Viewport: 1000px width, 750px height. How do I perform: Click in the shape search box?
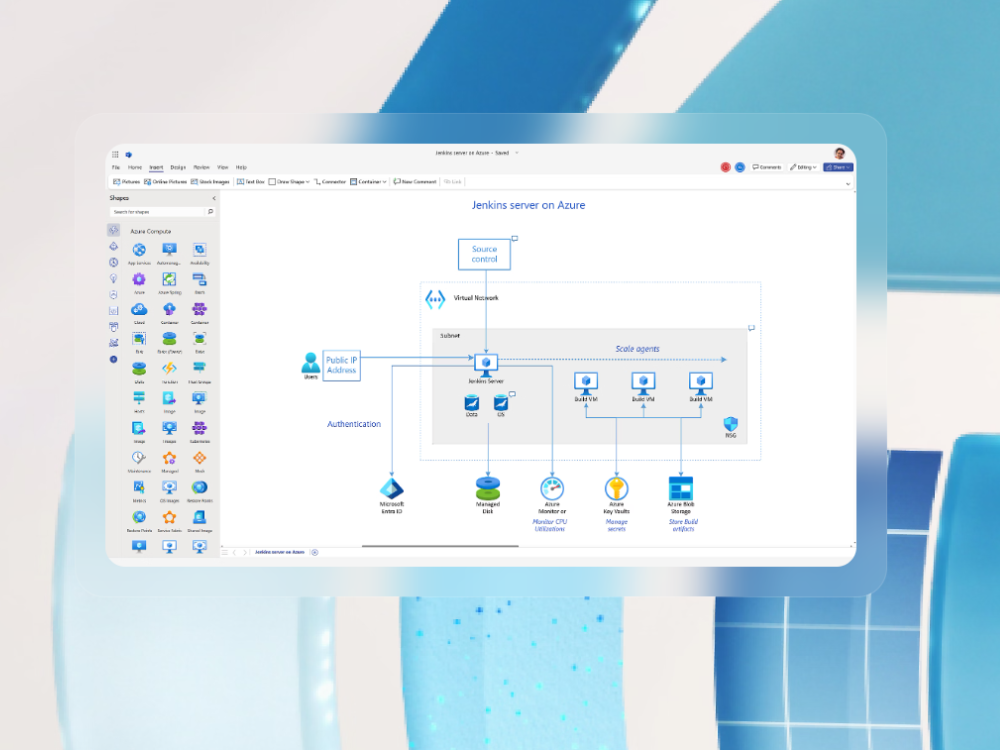point(160,212)
